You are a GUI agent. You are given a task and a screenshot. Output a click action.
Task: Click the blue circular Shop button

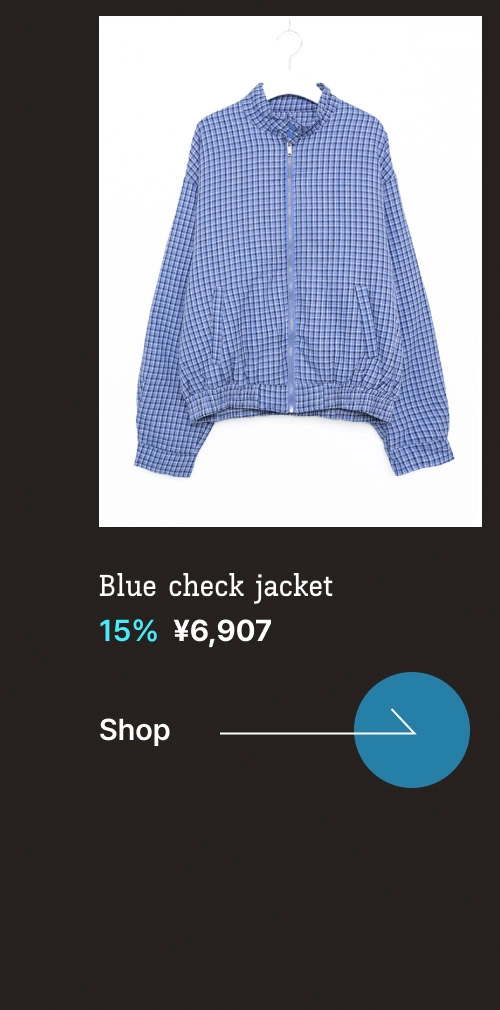coord(412,730)
